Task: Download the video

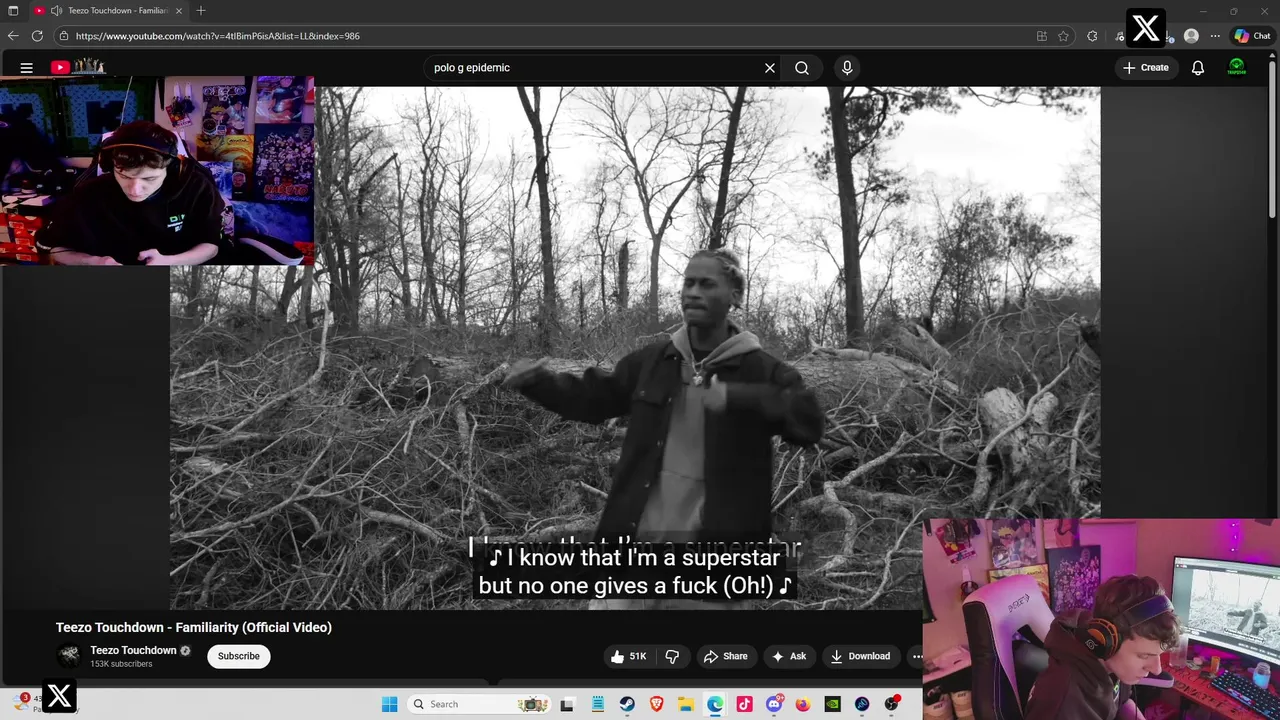Action: [x=860, y=656]
